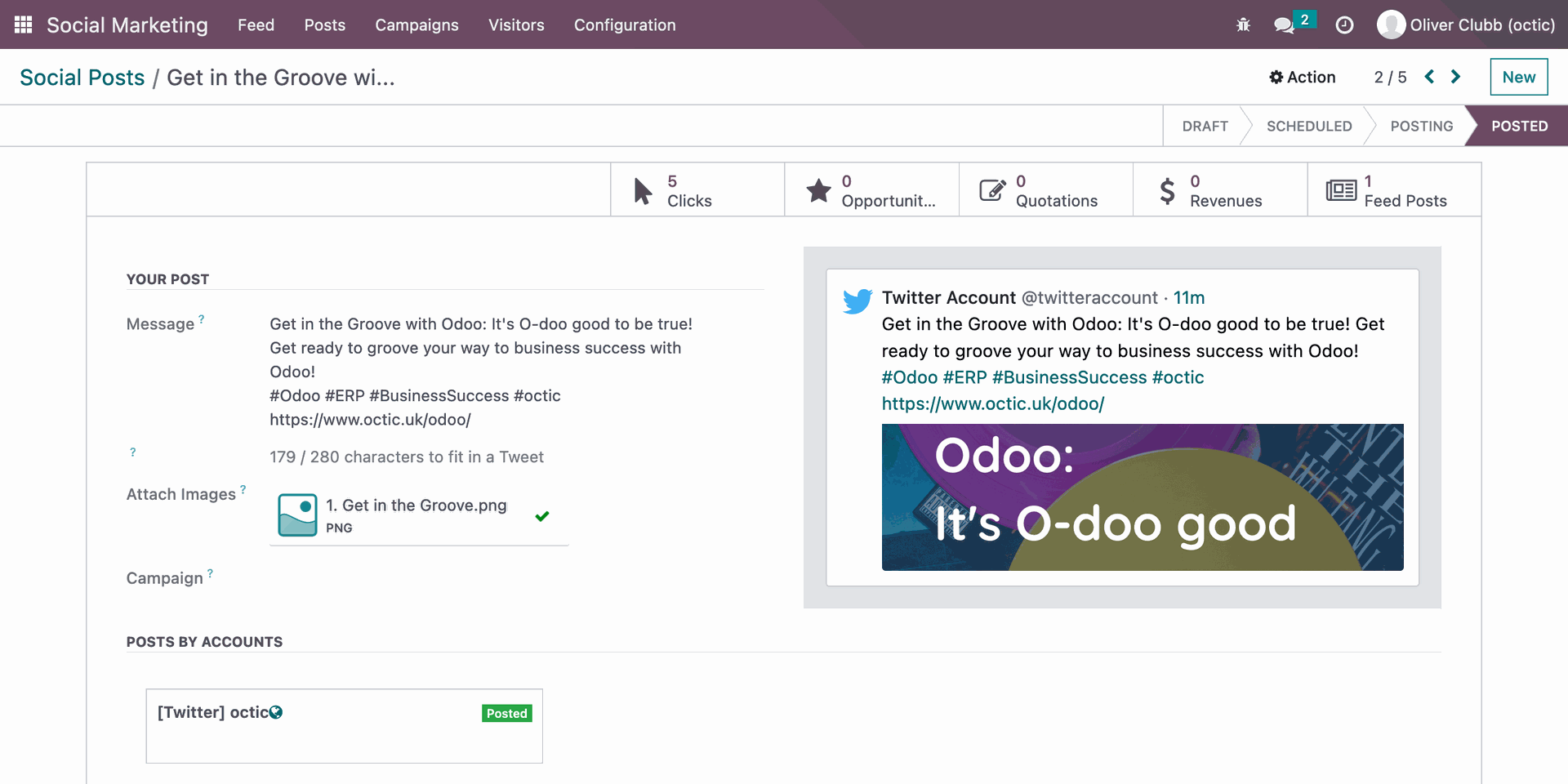Click Oliver Clubb user avatar
This screenshot has height=784, width=1568.
[1391, 24]
